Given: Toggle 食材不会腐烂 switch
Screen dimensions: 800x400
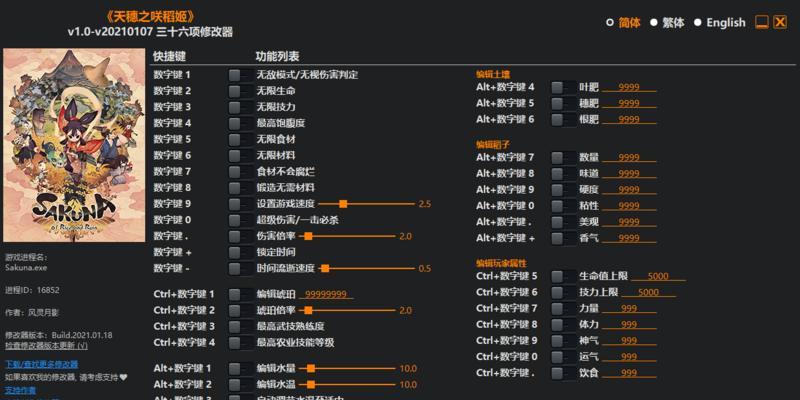Looking at the screenshot, I should 240,171.
